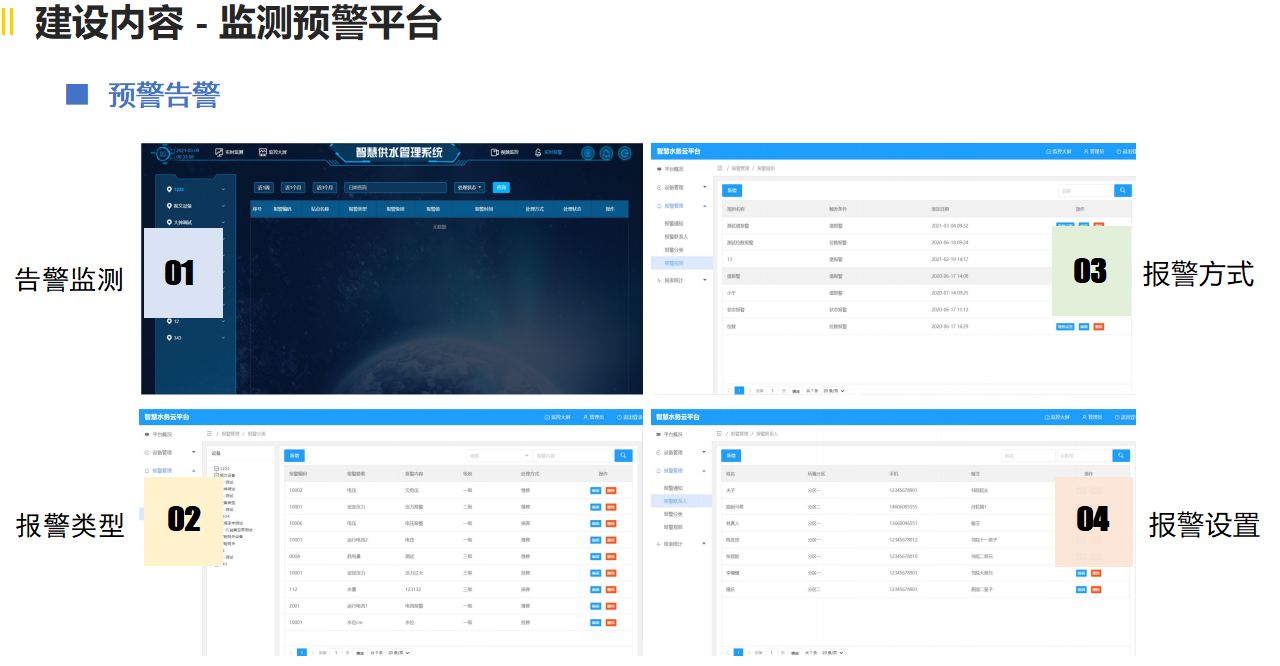Select 报警联系人 in the 报警规则 page sidebar
Viewport: 1280px width, 666px height.
click(x=676, y=236)
